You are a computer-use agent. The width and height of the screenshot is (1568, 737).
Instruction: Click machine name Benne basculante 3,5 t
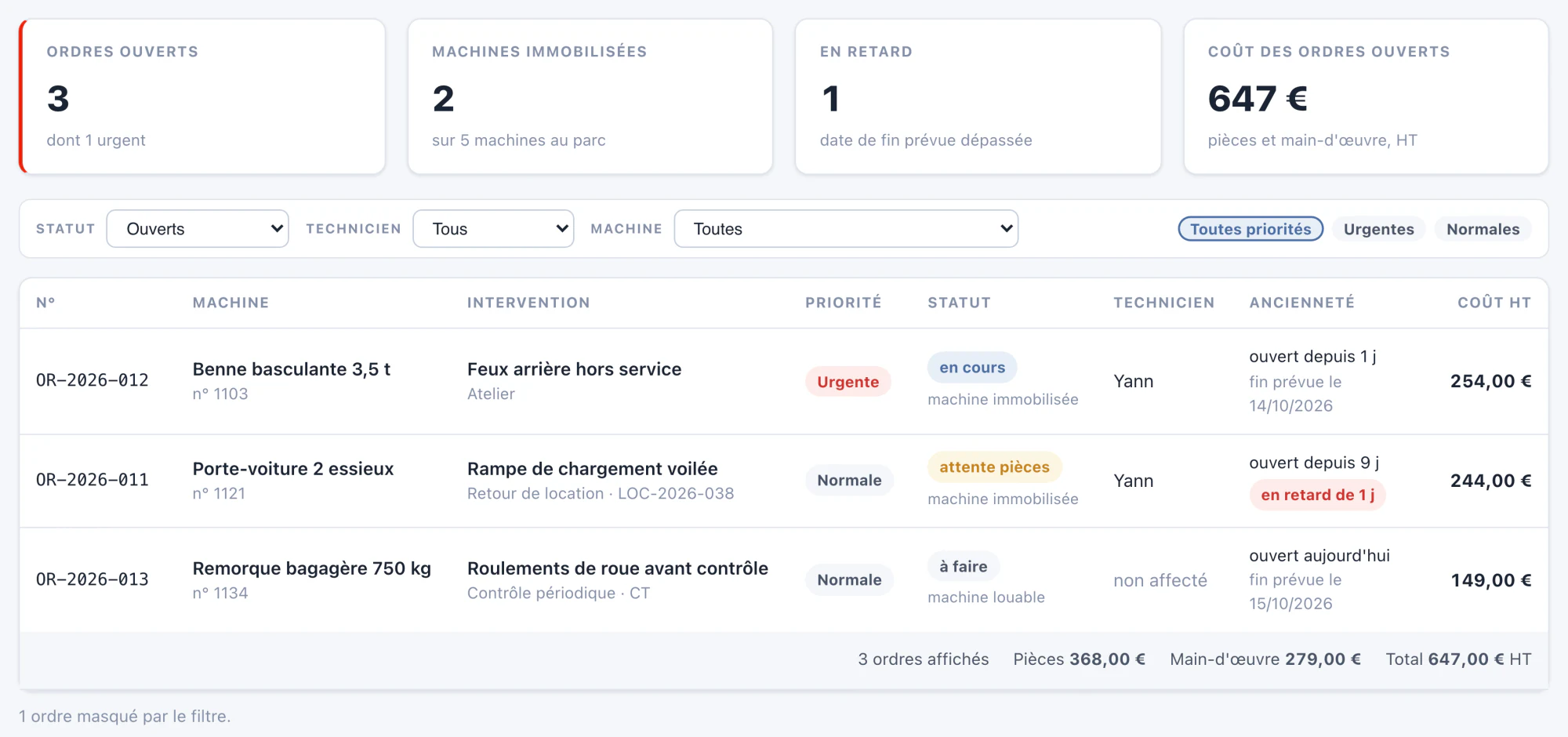tap(292, 369)
